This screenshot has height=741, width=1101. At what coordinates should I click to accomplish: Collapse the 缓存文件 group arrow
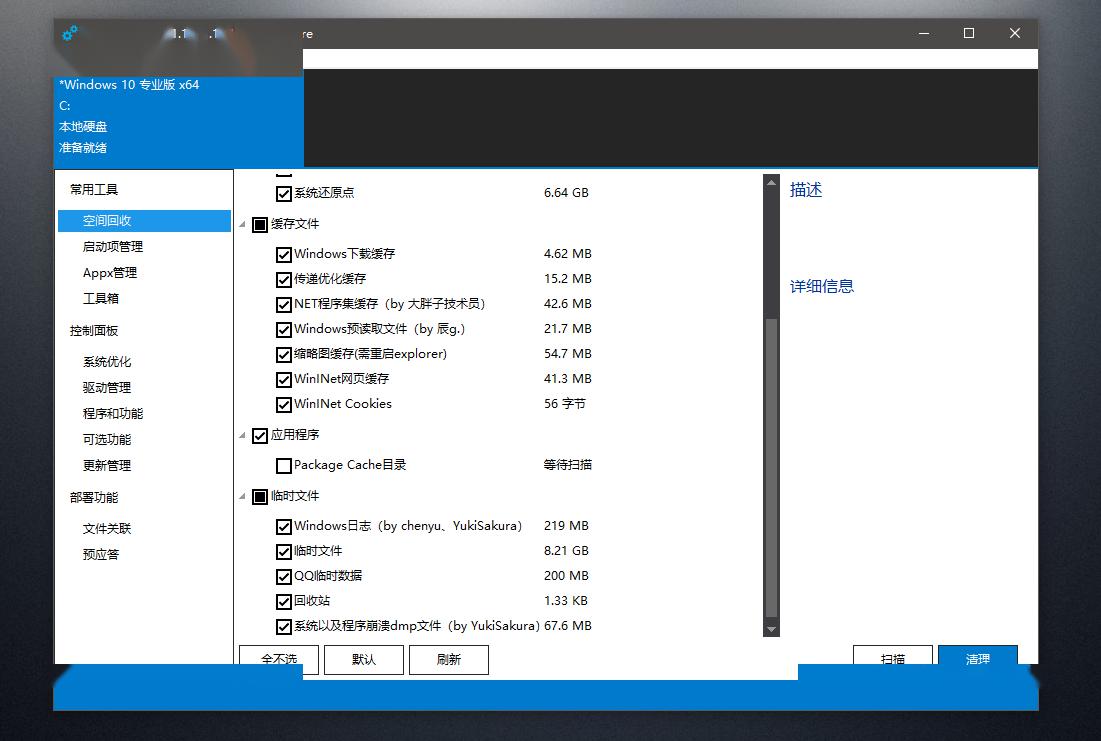243,224
